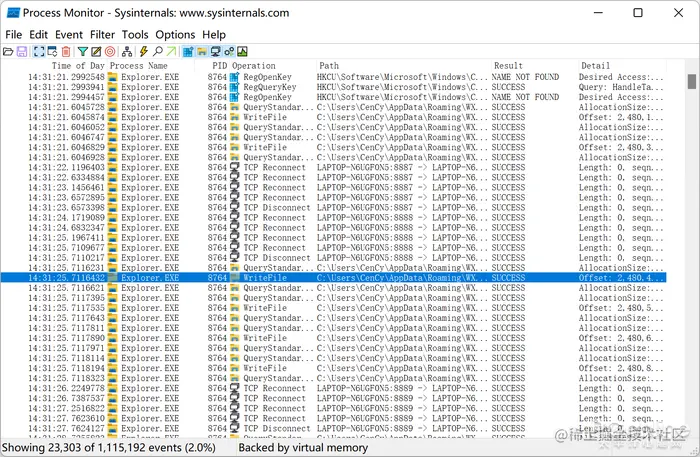Click the Path column header
The image size is (700, 457).
[x=329, y=66]
